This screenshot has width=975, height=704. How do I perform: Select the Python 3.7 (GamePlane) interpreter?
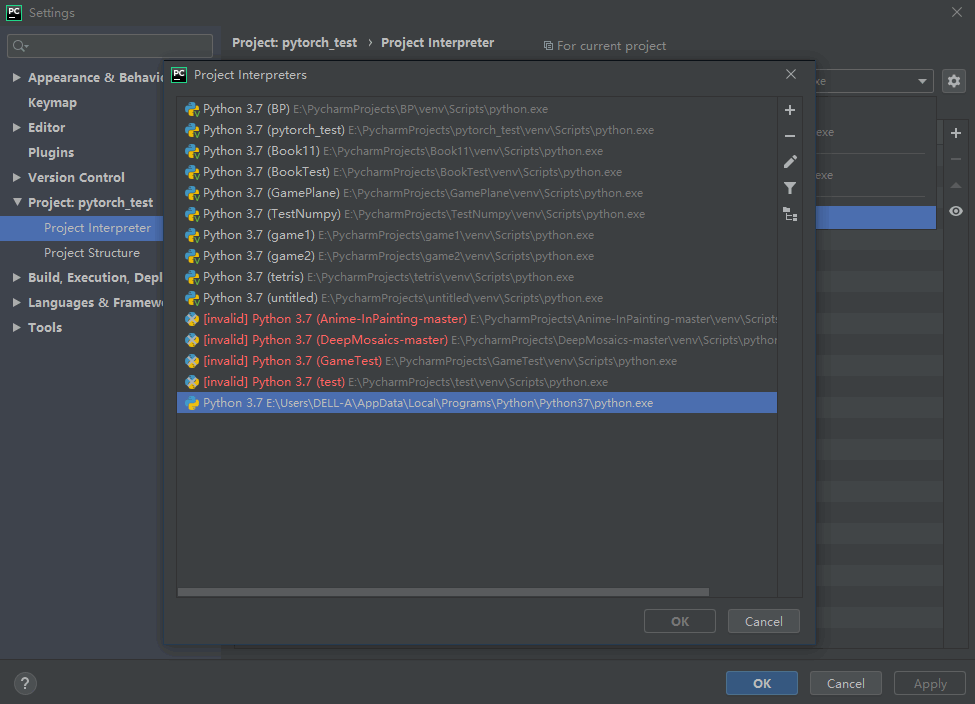477,193
